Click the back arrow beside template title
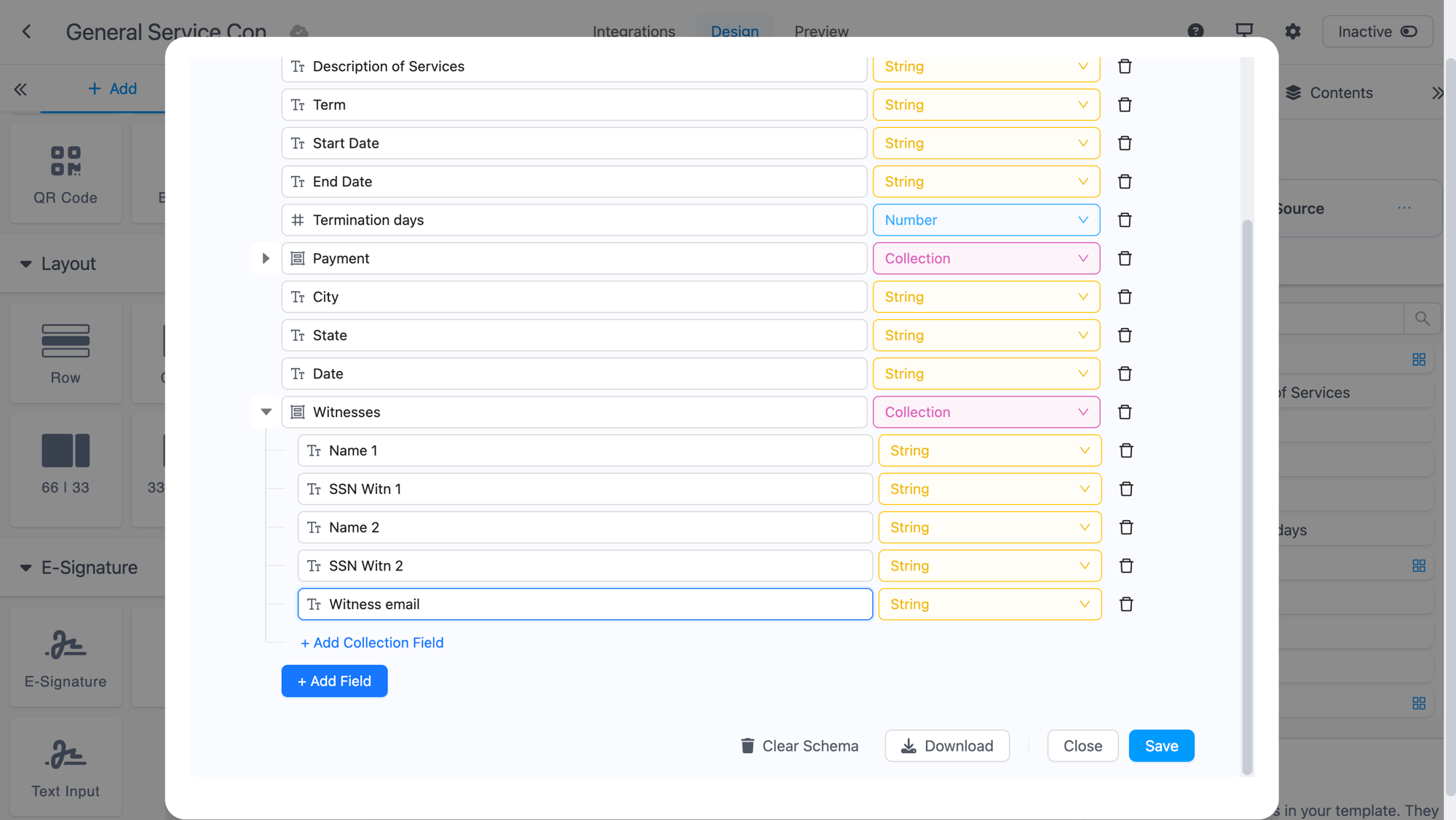Image resolution: width=1456 pixels, height=820 pixels. click(27, 31)
